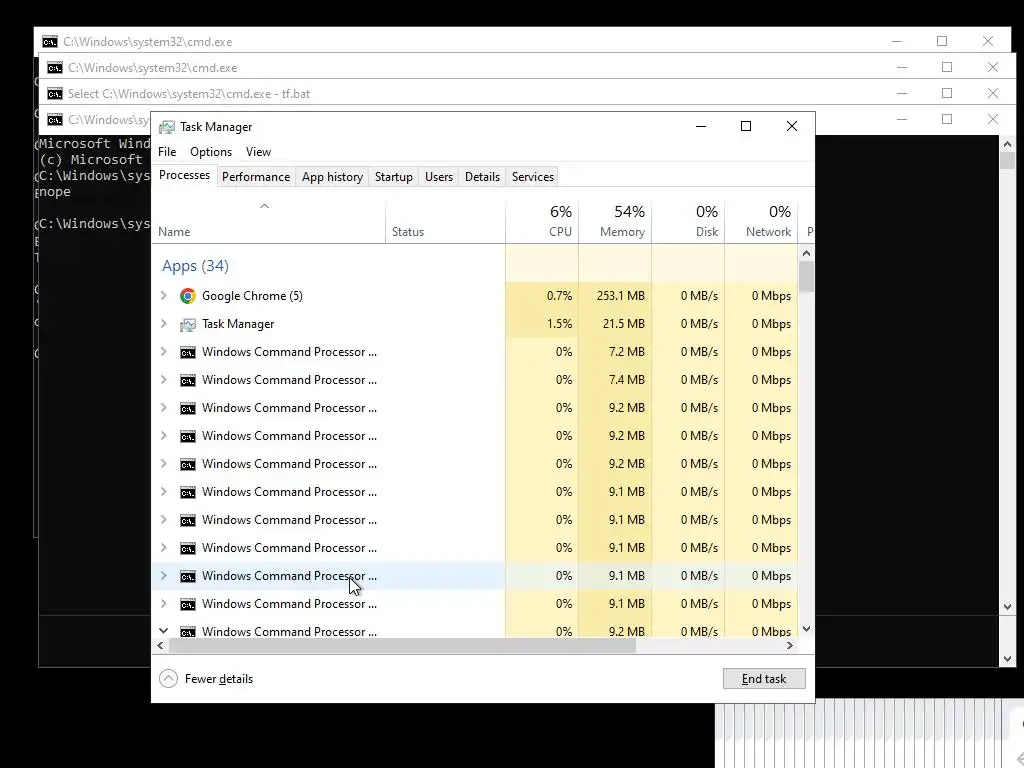
Task: Click the horizontal scrollbar left arrow
Action: click(x=161, y=645)
